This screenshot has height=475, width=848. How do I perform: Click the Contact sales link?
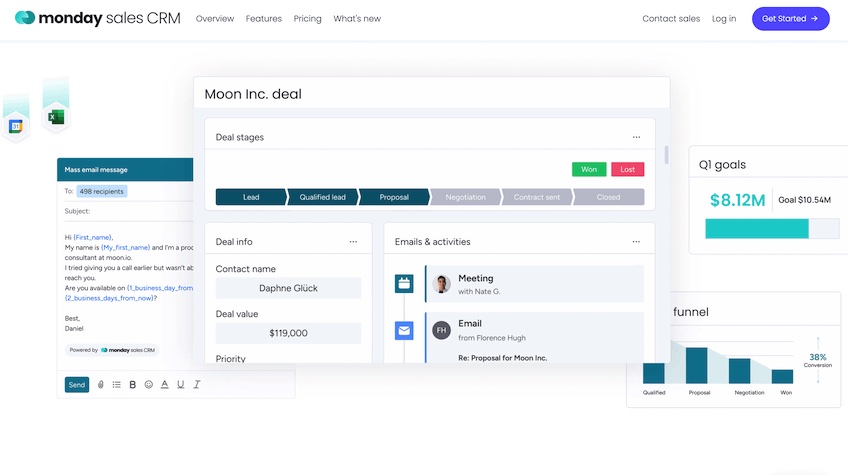pos(671,18)
